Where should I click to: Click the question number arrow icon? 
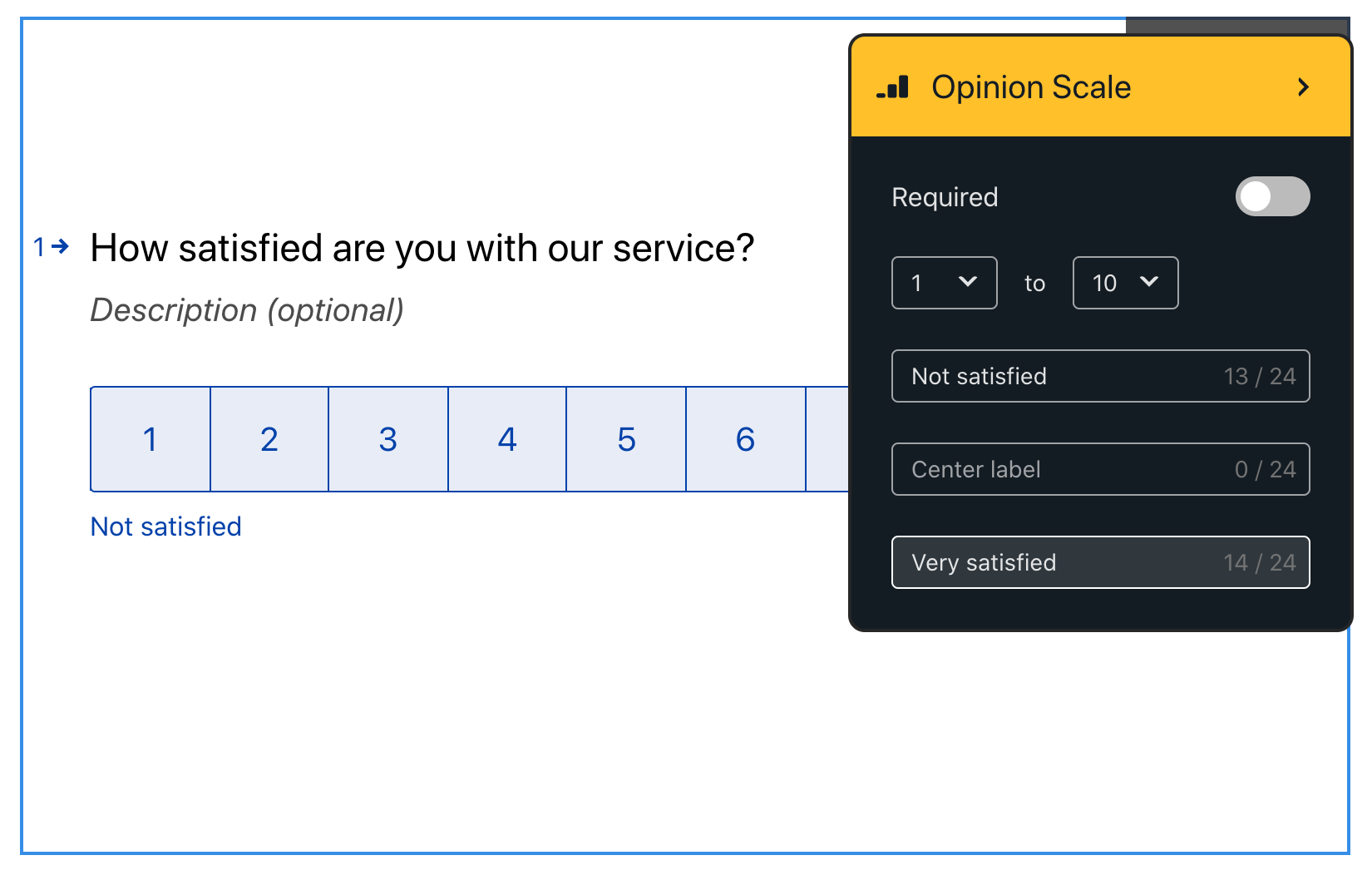click(x=60, y=246)
